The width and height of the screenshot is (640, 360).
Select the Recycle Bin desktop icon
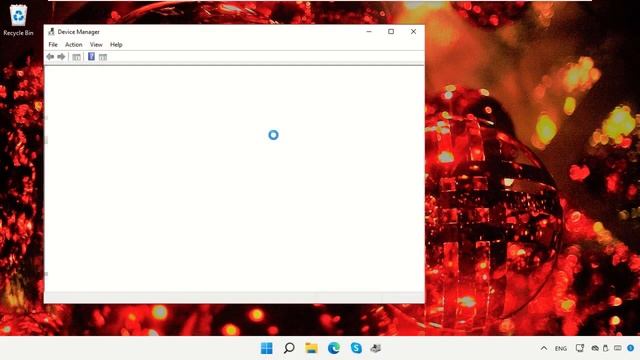point(18,20)
